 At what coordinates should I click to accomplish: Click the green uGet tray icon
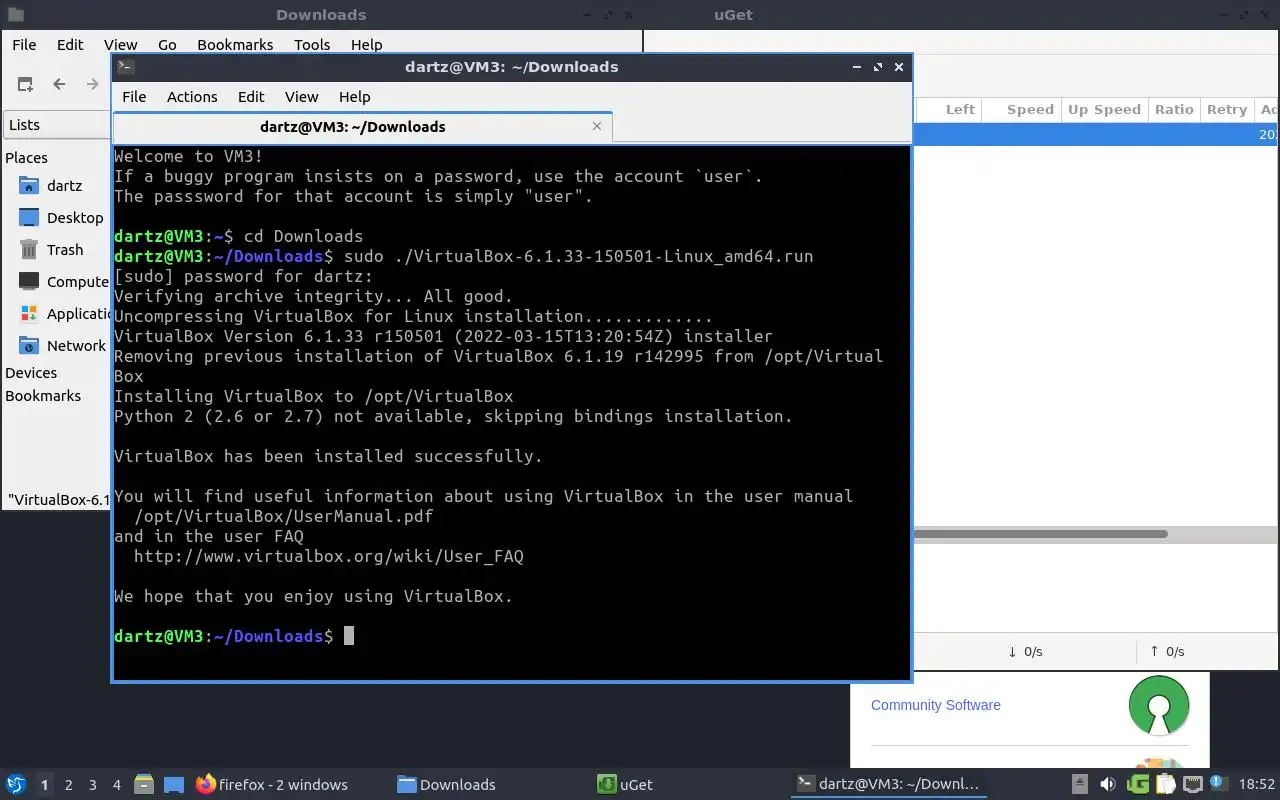(x=1137, y=785)
